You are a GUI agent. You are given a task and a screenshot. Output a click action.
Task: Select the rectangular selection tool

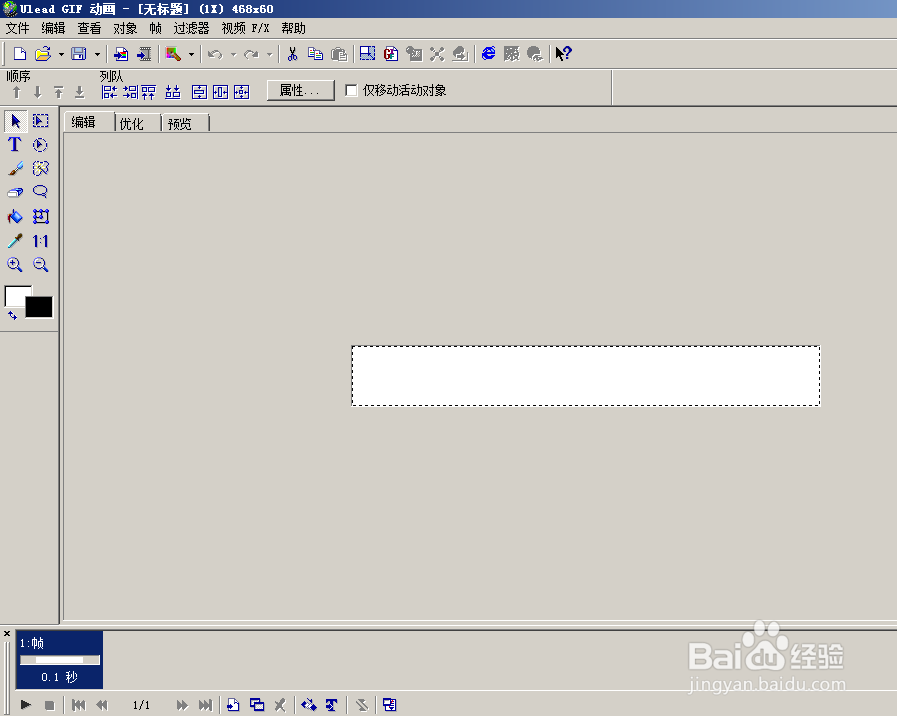[x=41, y=121]
